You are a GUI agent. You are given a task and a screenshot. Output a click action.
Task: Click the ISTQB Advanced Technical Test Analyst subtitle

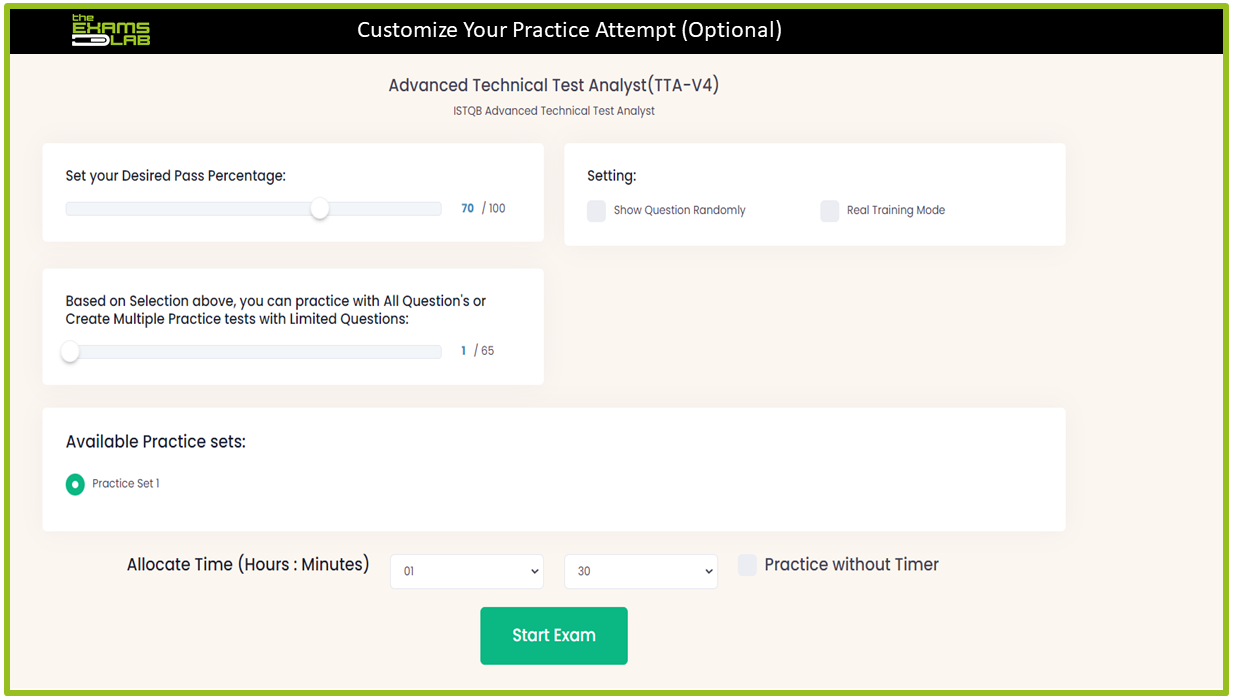point(553,111)
